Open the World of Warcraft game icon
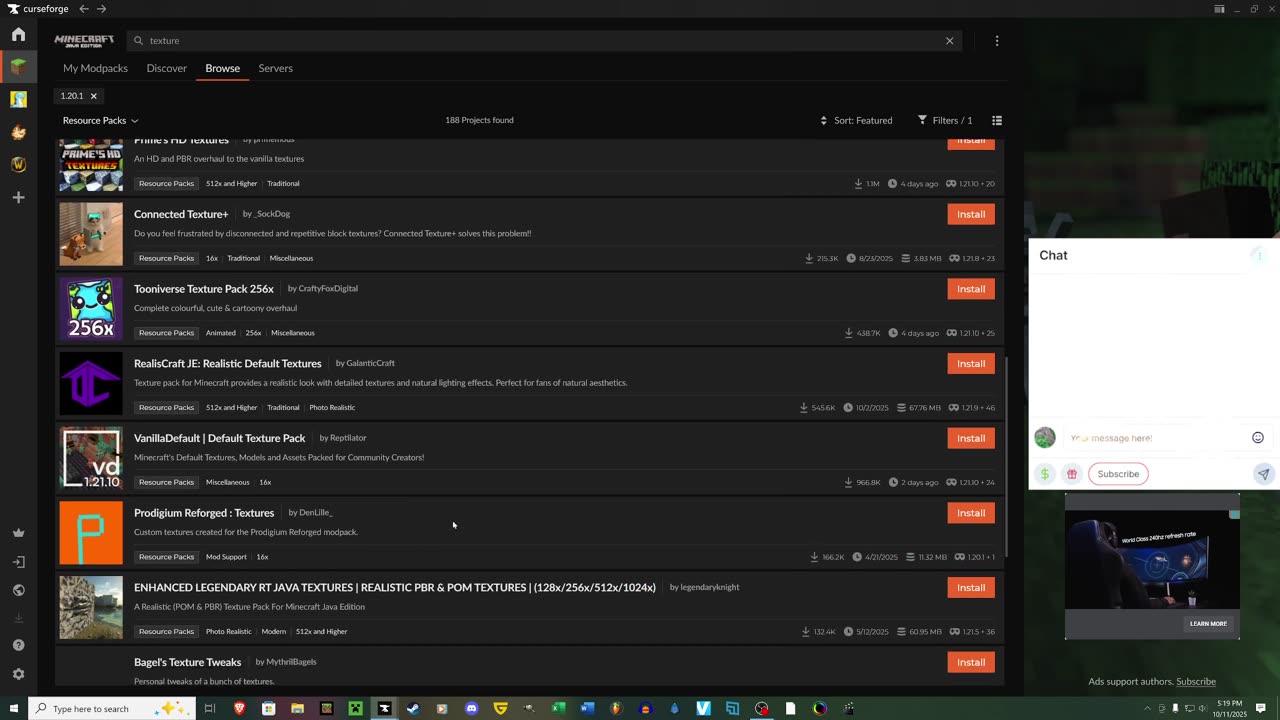Image resolution: width=1280 pixels, height=720 pixels. [18, 164]
